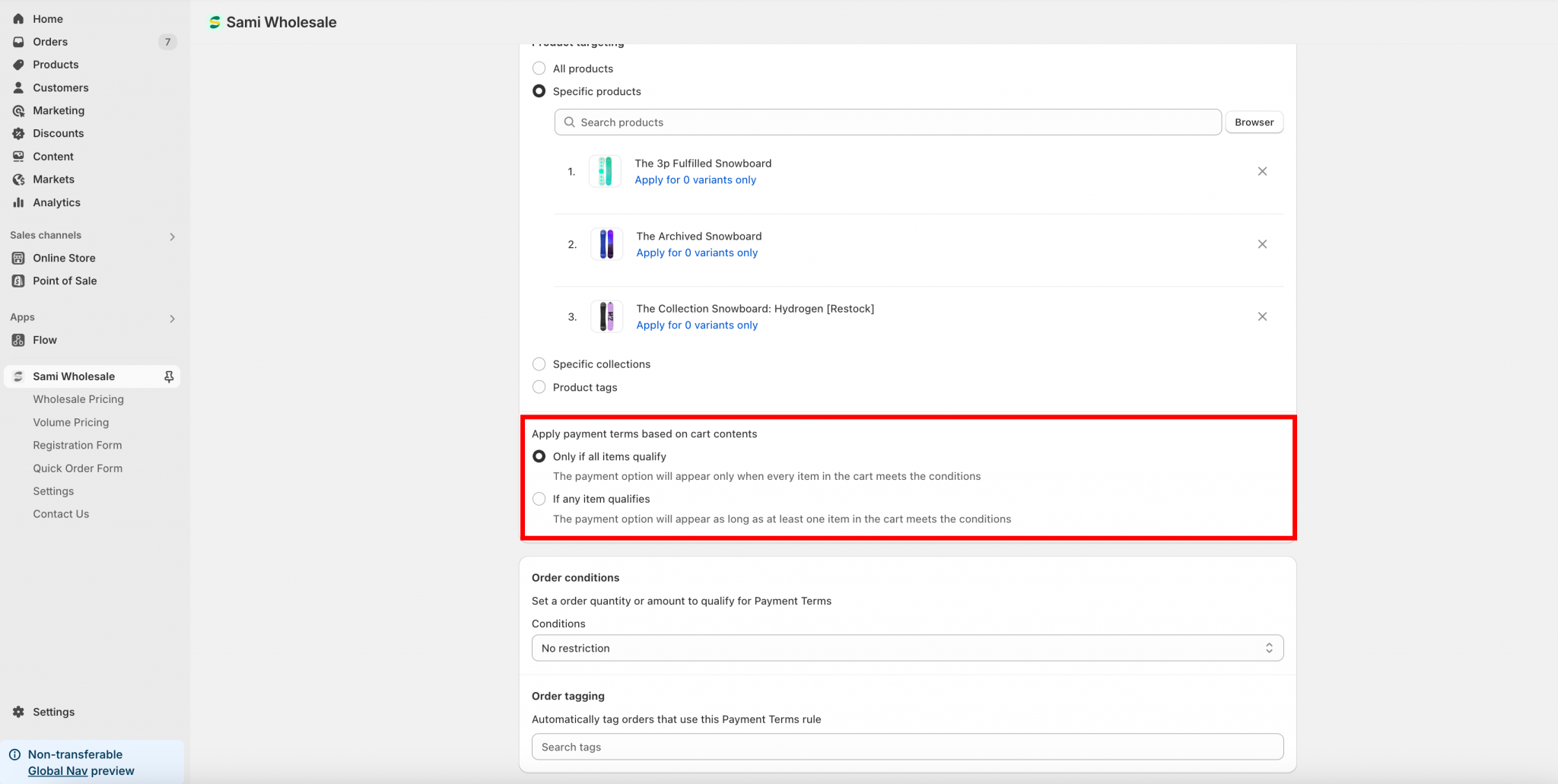Go to Quick Order Form page
The width and height of the screenshot is (1558, 784).
(78, 468)
